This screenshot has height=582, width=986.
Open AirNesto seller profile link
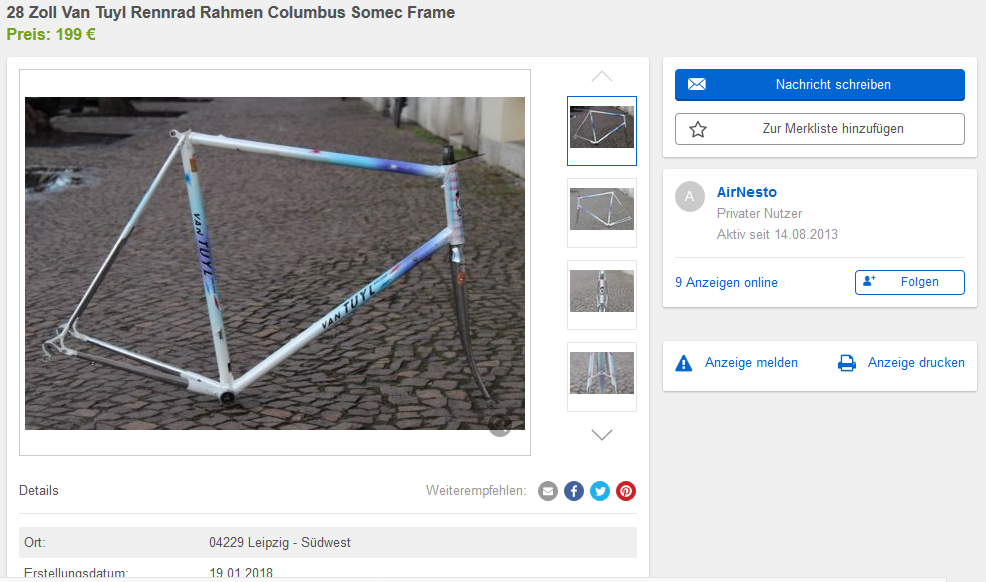click(747, 192)
